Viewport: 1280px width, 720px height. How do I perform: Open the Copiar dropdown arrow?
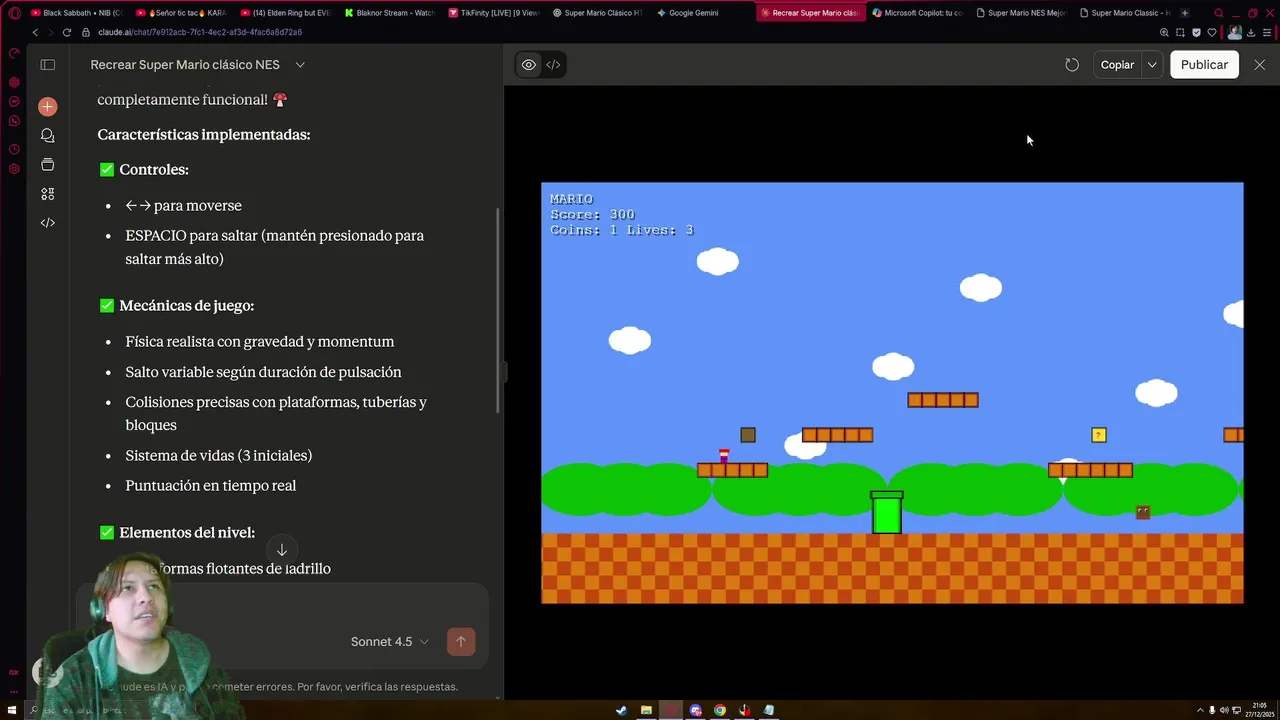(x=1152, y=65)
